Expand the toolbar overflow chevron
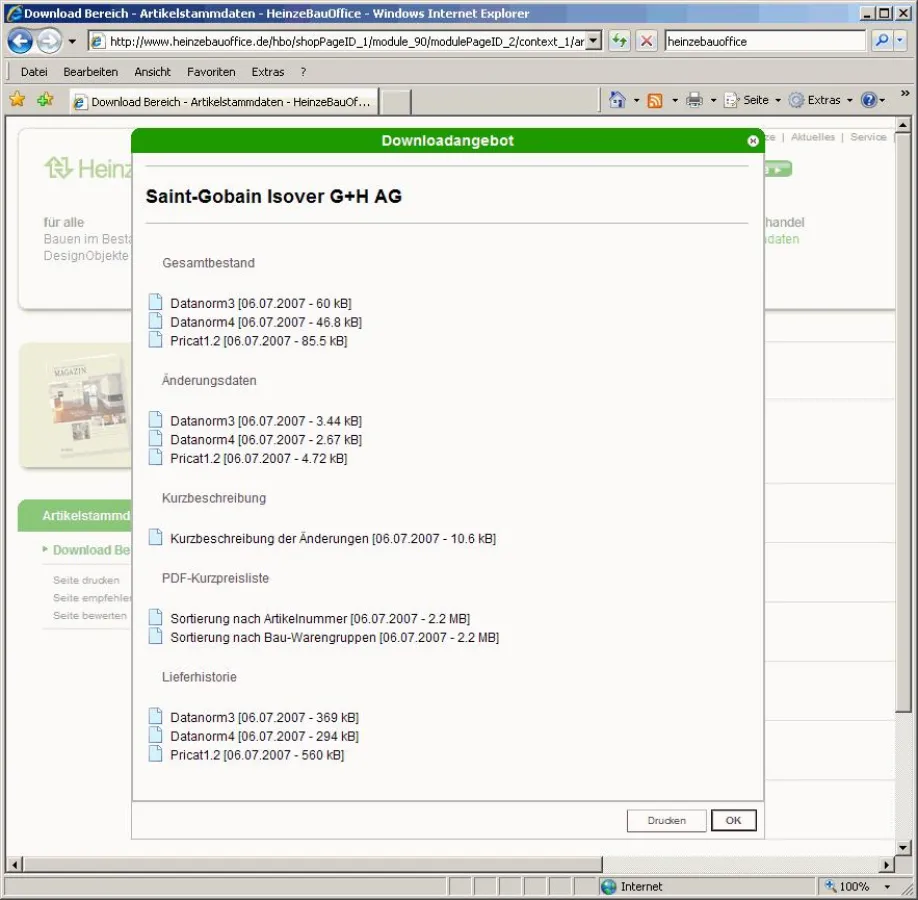This screenshot has height=900, width=918. (x=903, y=95)
